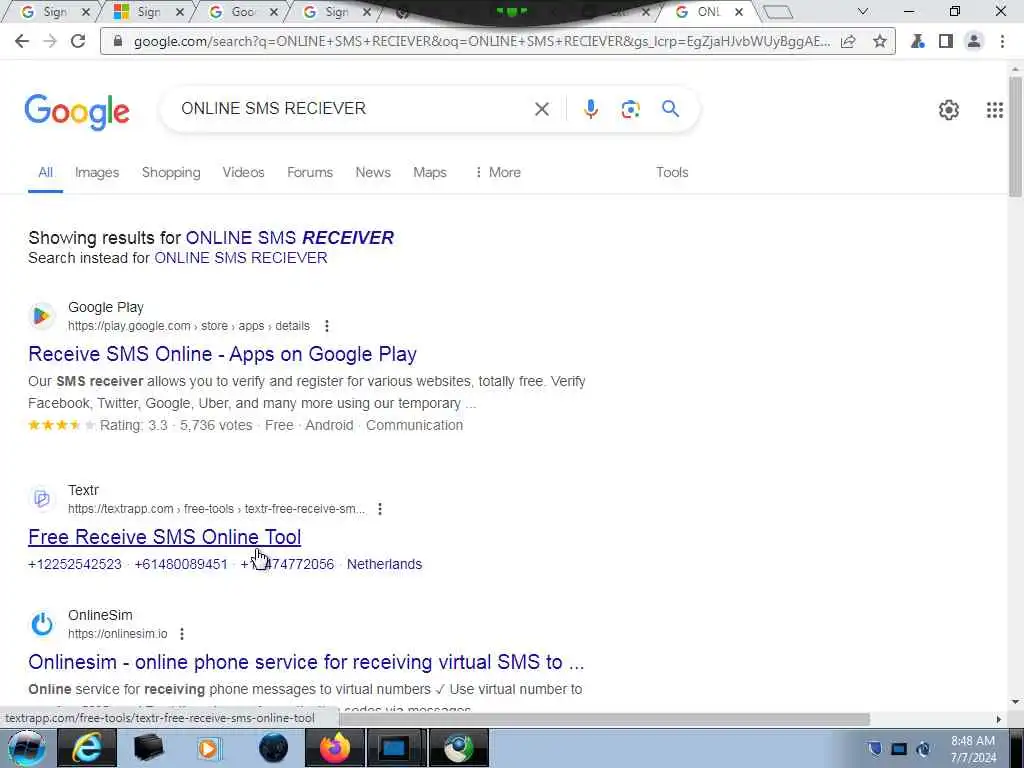This screenshot has height=768, width=1024.
Task: Click the horizontal scrollbar right arrow
Action: click(999, 719)
